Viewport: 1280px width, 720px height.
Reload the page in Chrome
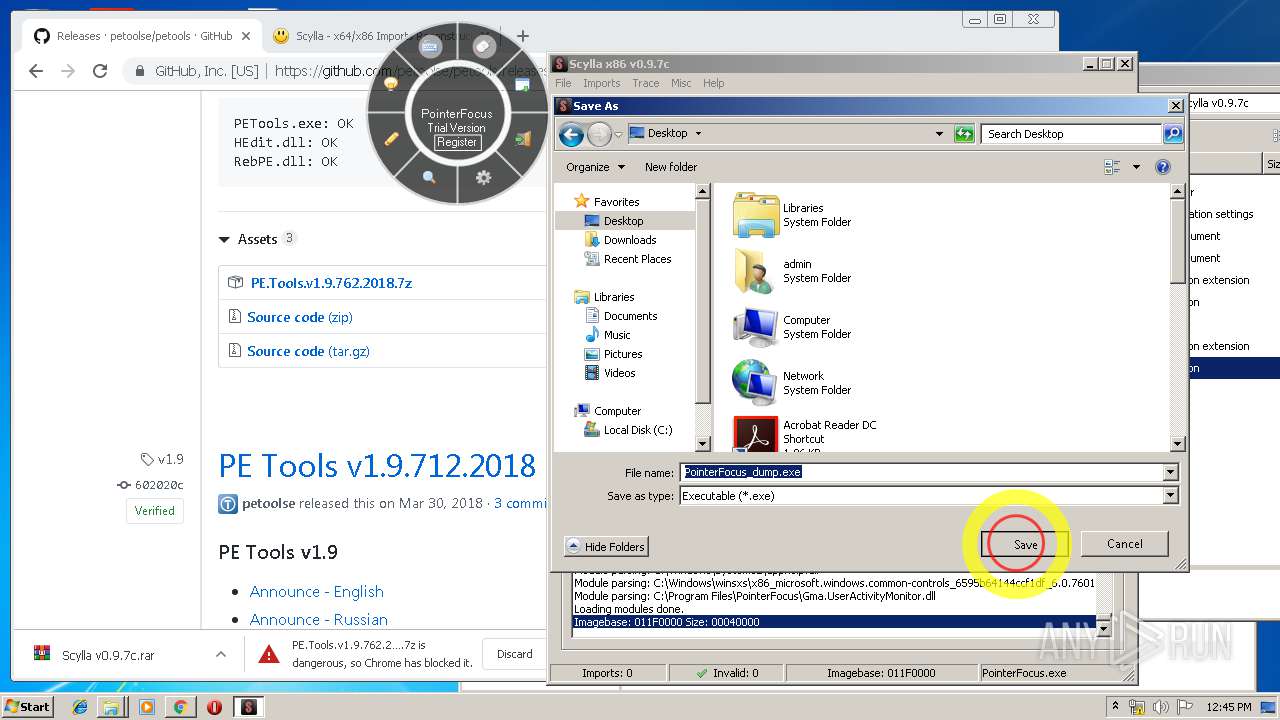coord(100,71)
